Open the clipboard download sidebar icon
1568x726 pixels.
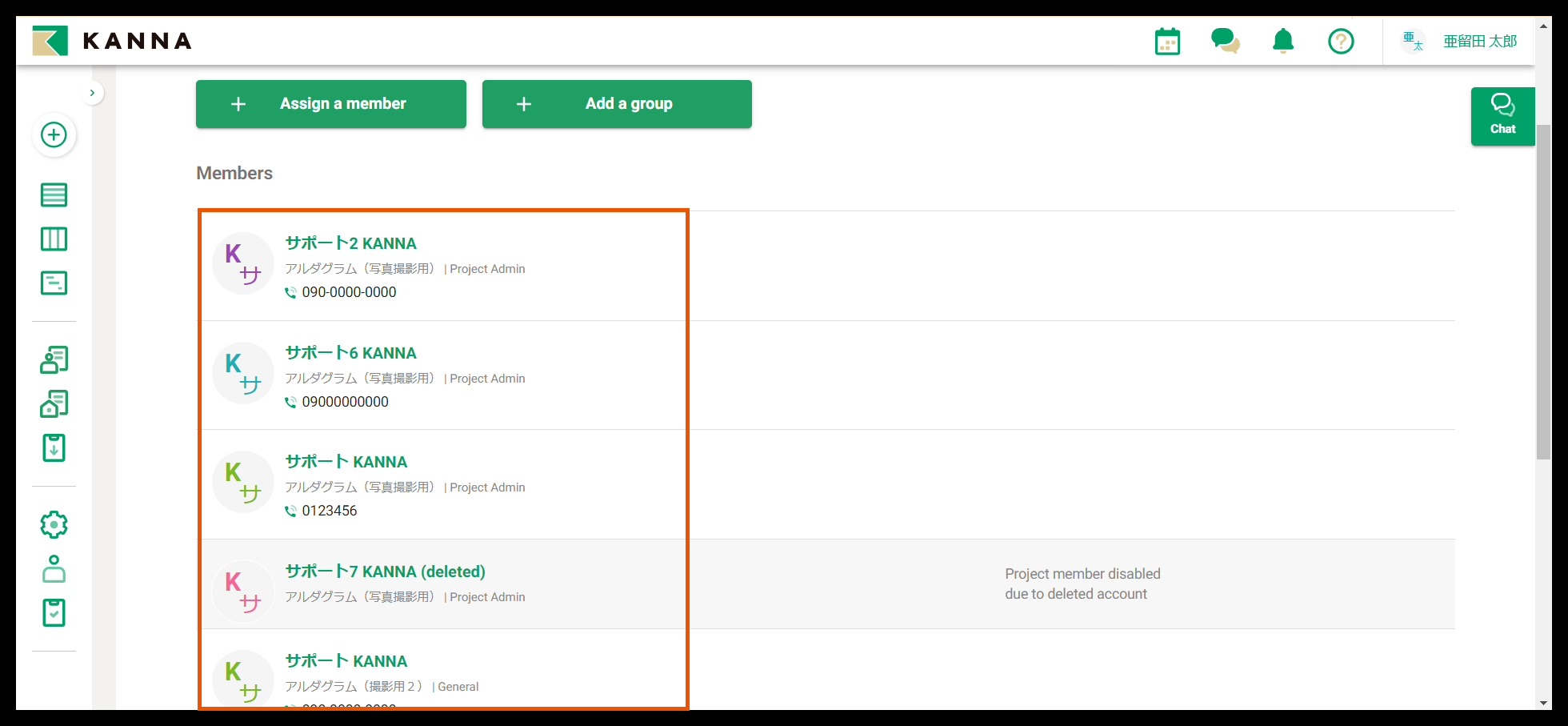click(54, 447)
